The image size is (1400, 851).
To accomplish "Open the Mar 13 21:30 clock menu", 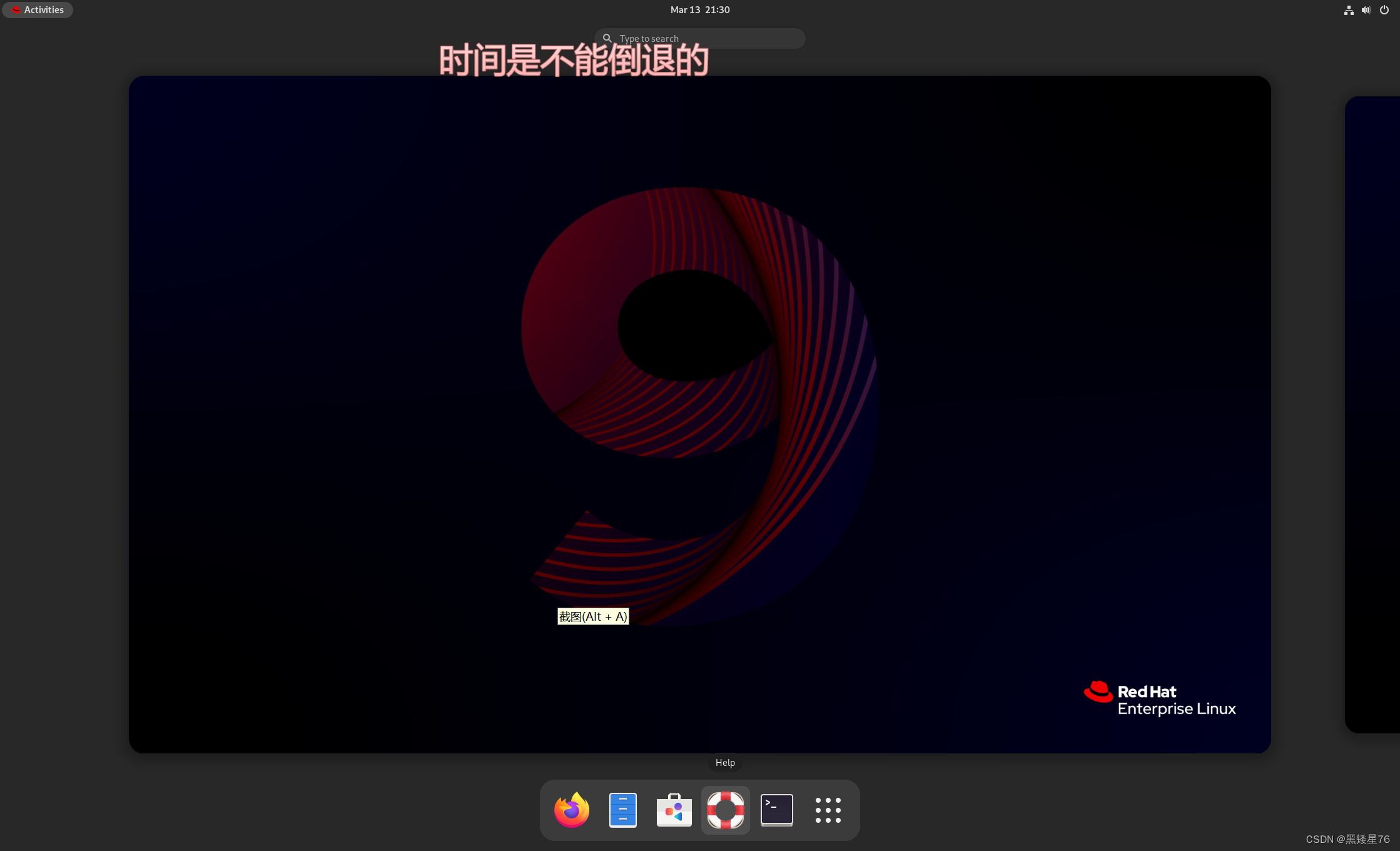I will pos(700,10).
